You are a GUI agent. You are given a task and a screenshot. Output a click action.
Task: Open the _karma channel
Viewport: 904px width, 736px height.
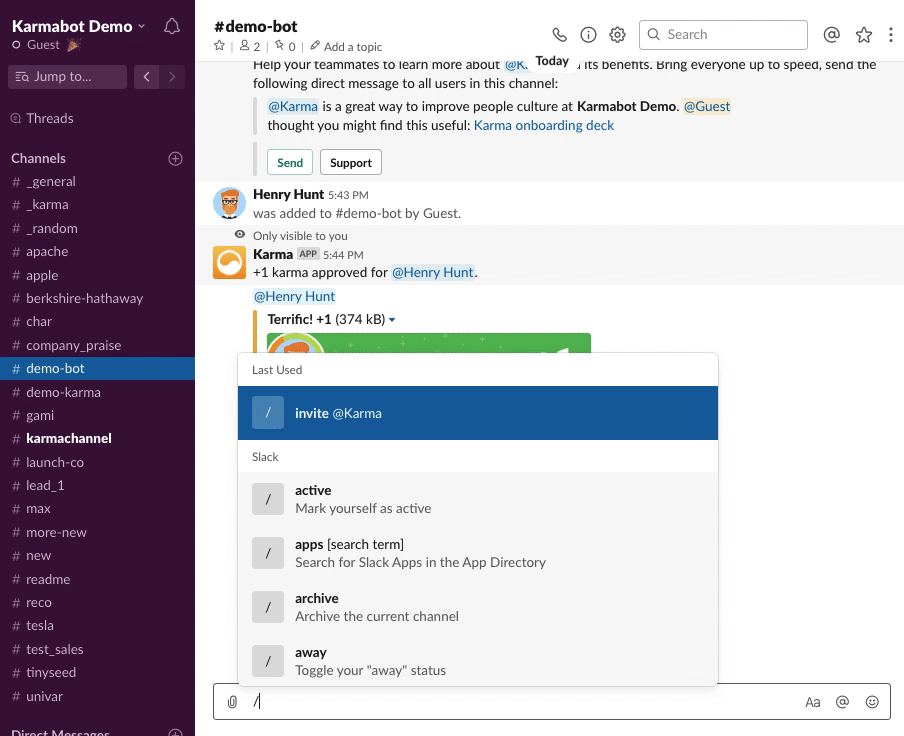pos(47,205)
